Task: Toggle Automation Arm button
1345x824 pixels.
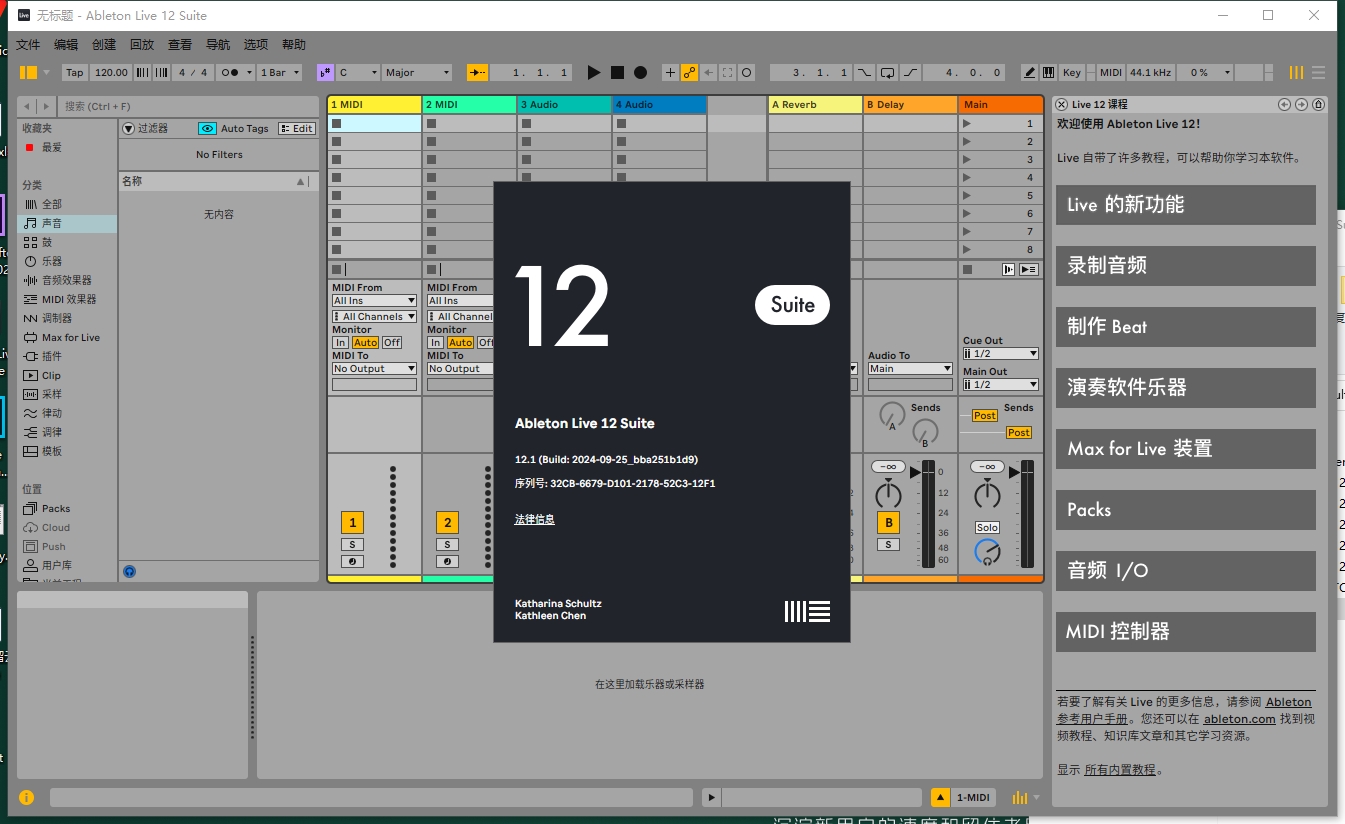Action: [689, 72]
